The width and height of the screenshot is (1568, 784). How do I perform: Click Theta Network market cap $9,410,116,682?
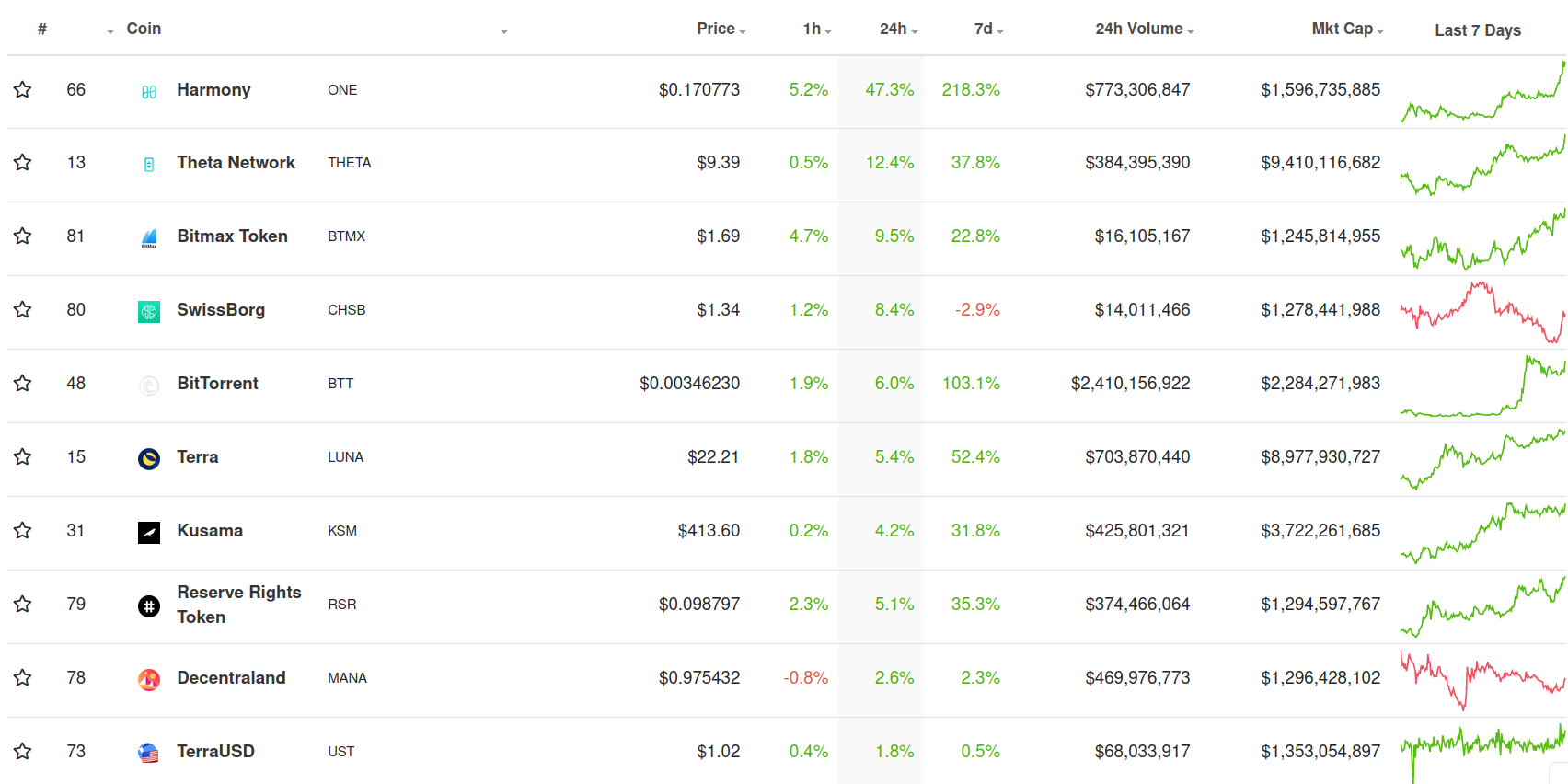(1320, 162)
